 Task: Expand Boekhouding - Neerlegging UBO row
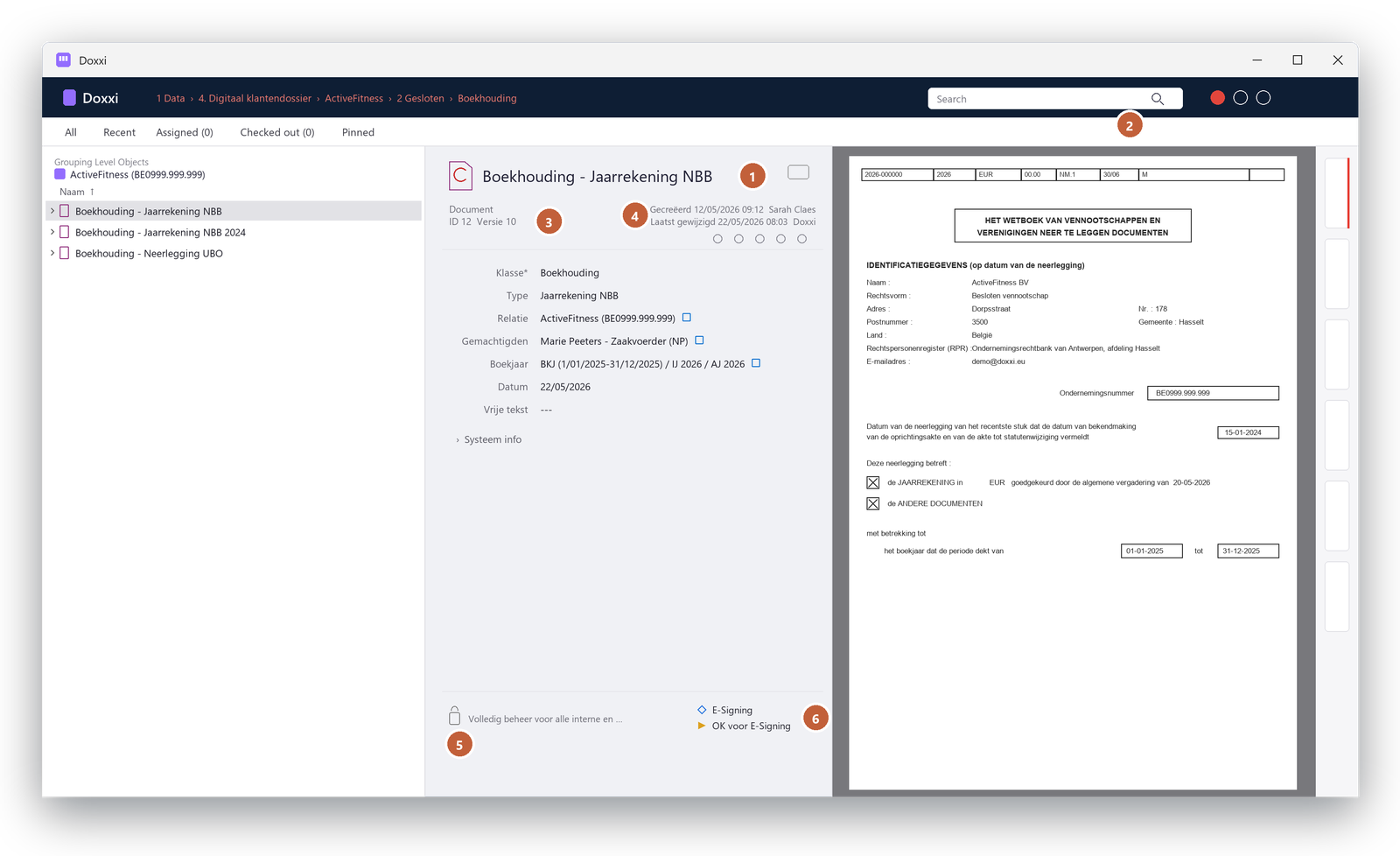point(52,253)
